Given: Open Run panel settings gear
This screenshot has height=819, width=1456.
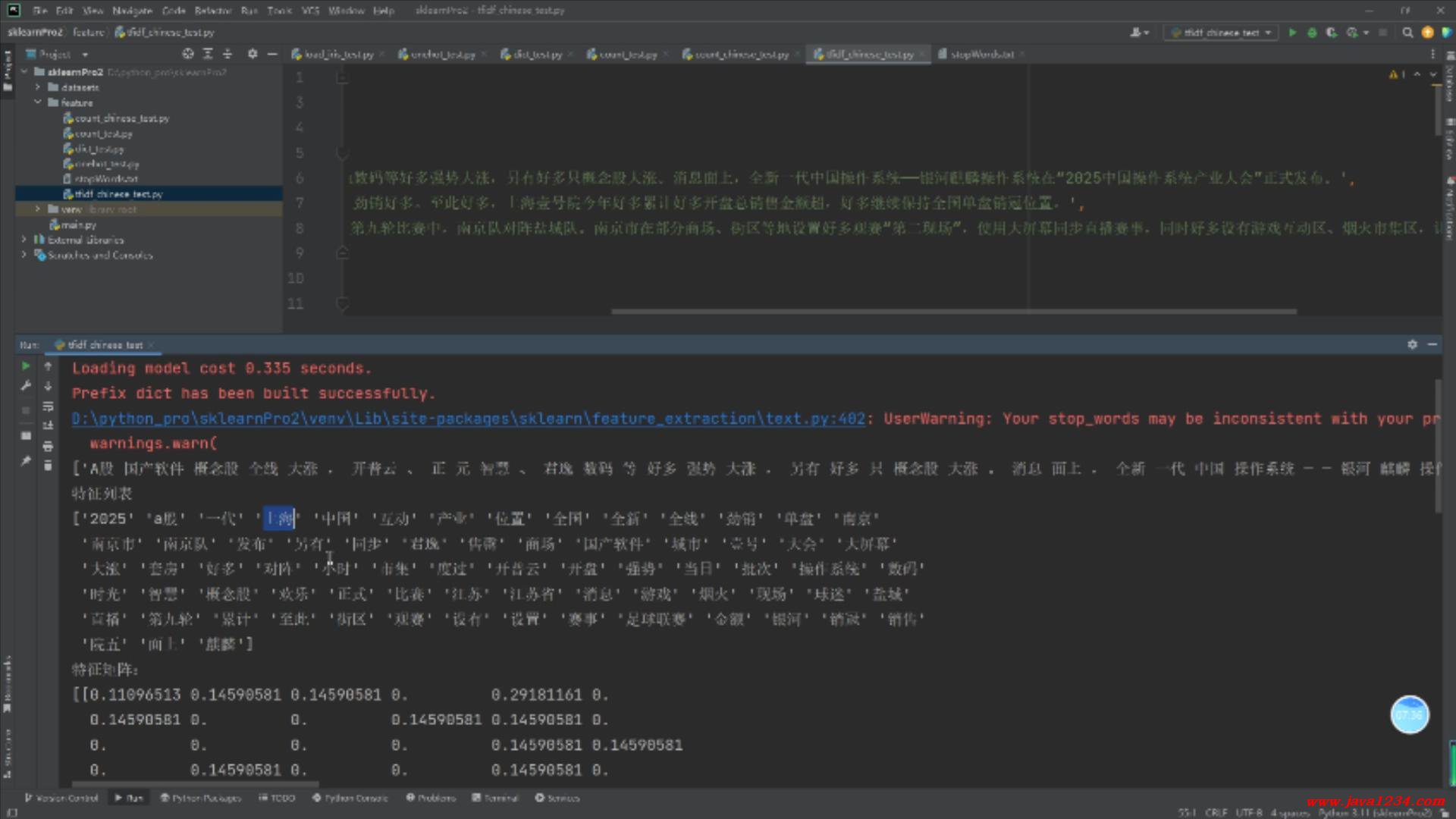Looking at the screenshot, I should click(x=1412, y=344).
